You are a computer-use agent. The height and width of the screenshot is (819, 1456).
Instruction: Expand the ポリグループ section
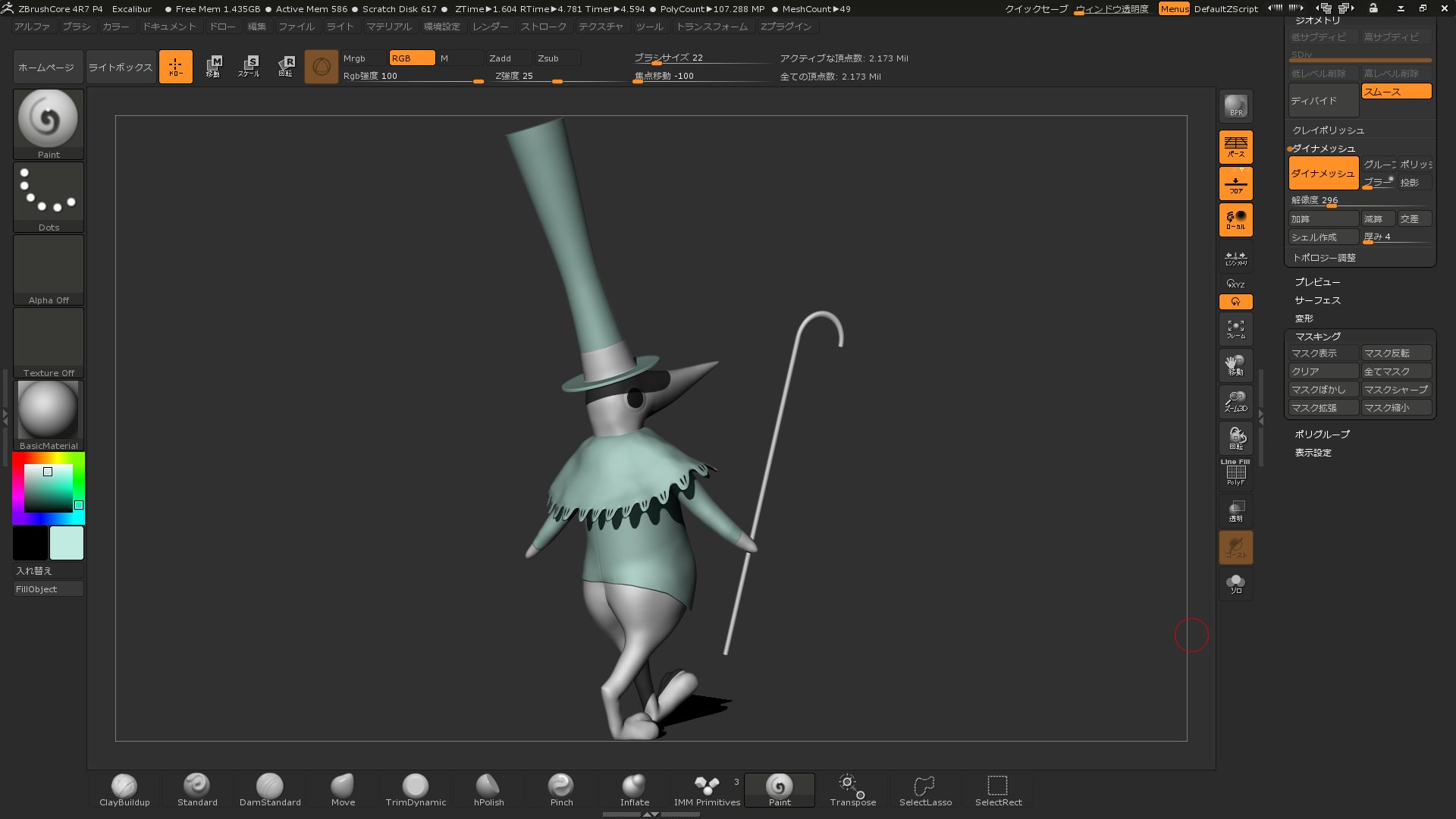1322,435
